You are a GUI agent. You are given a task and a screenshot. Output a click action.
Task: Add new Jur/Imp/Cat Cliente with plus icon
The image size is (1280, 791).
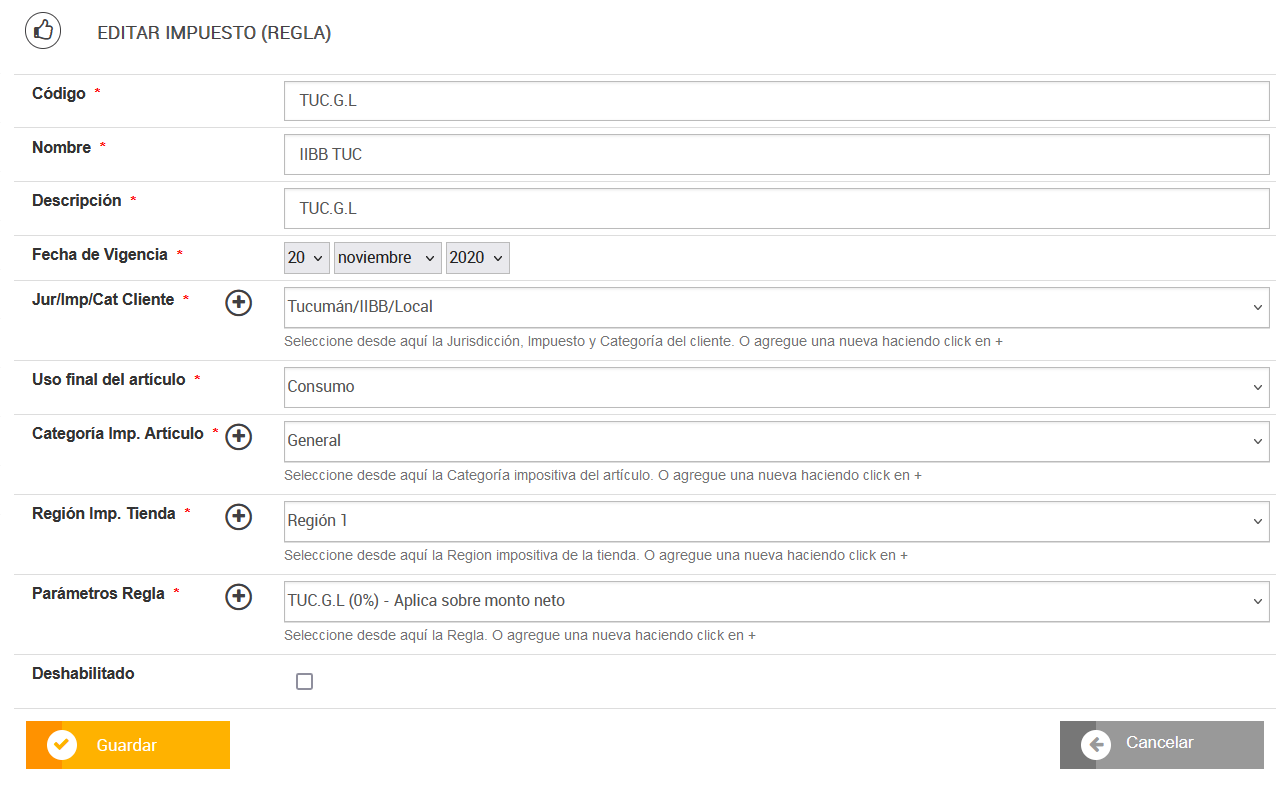click(x=238, y=303)
